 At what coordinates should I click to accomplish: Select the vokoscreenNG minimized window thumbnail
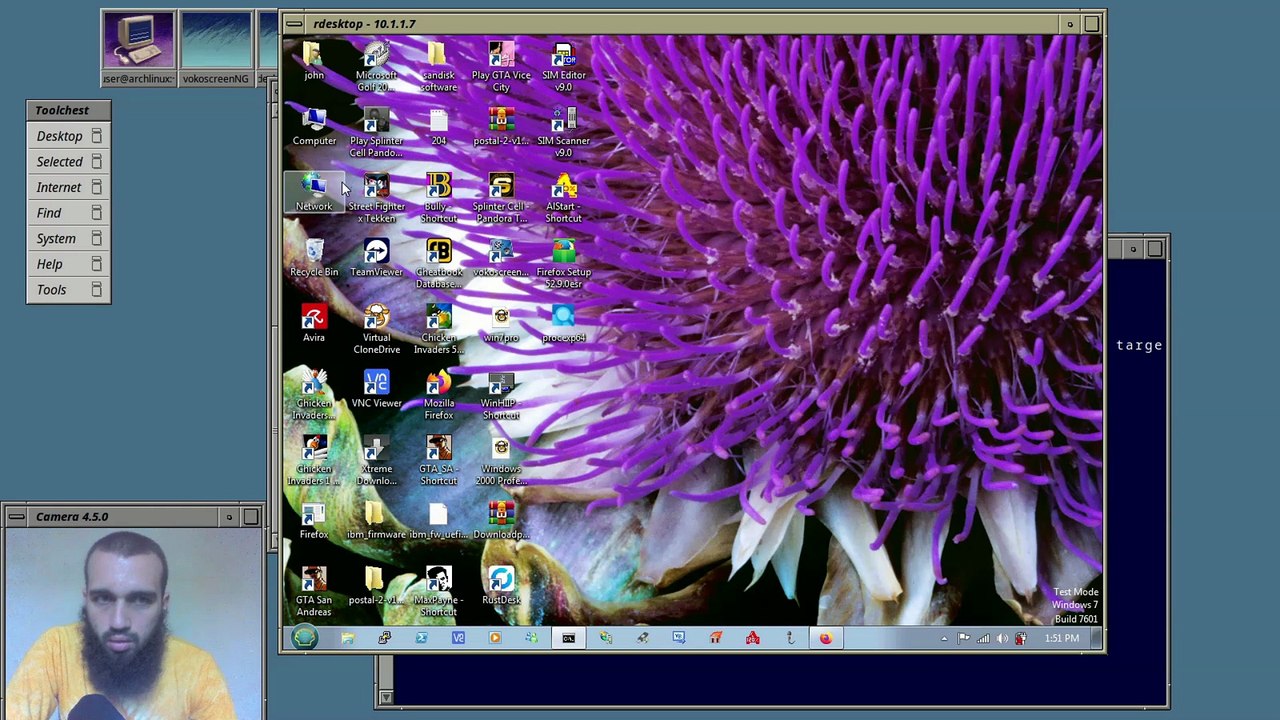(x=216, y=49)
